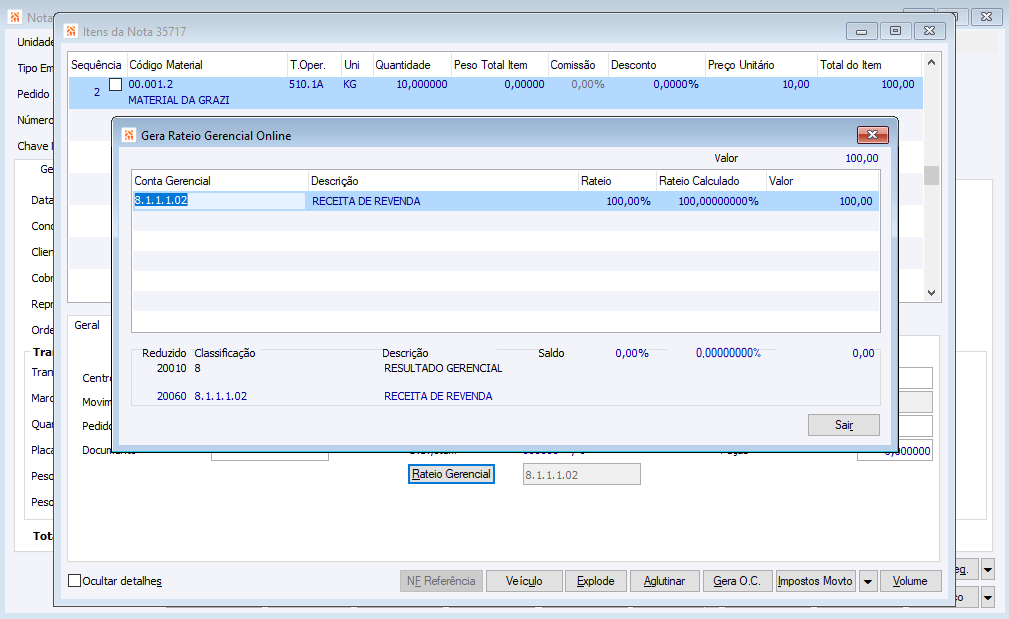Screen dimensions: 1009x619
Task: Click the Código Material column header
Action: [206, 65]
